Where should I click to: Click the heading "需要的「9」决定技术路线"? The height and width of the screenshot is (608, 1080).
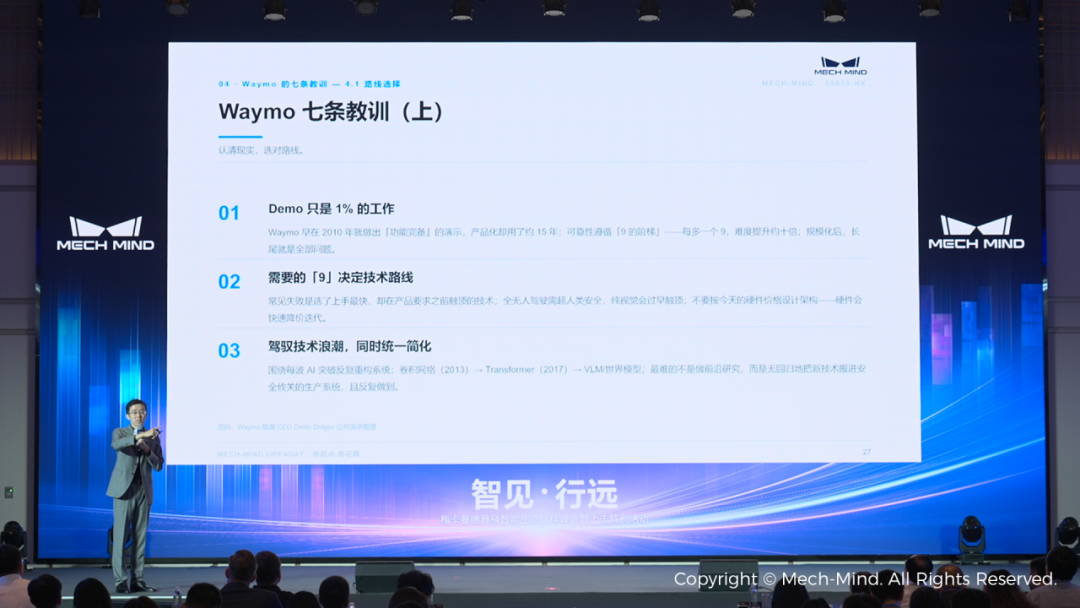[340, 277]
